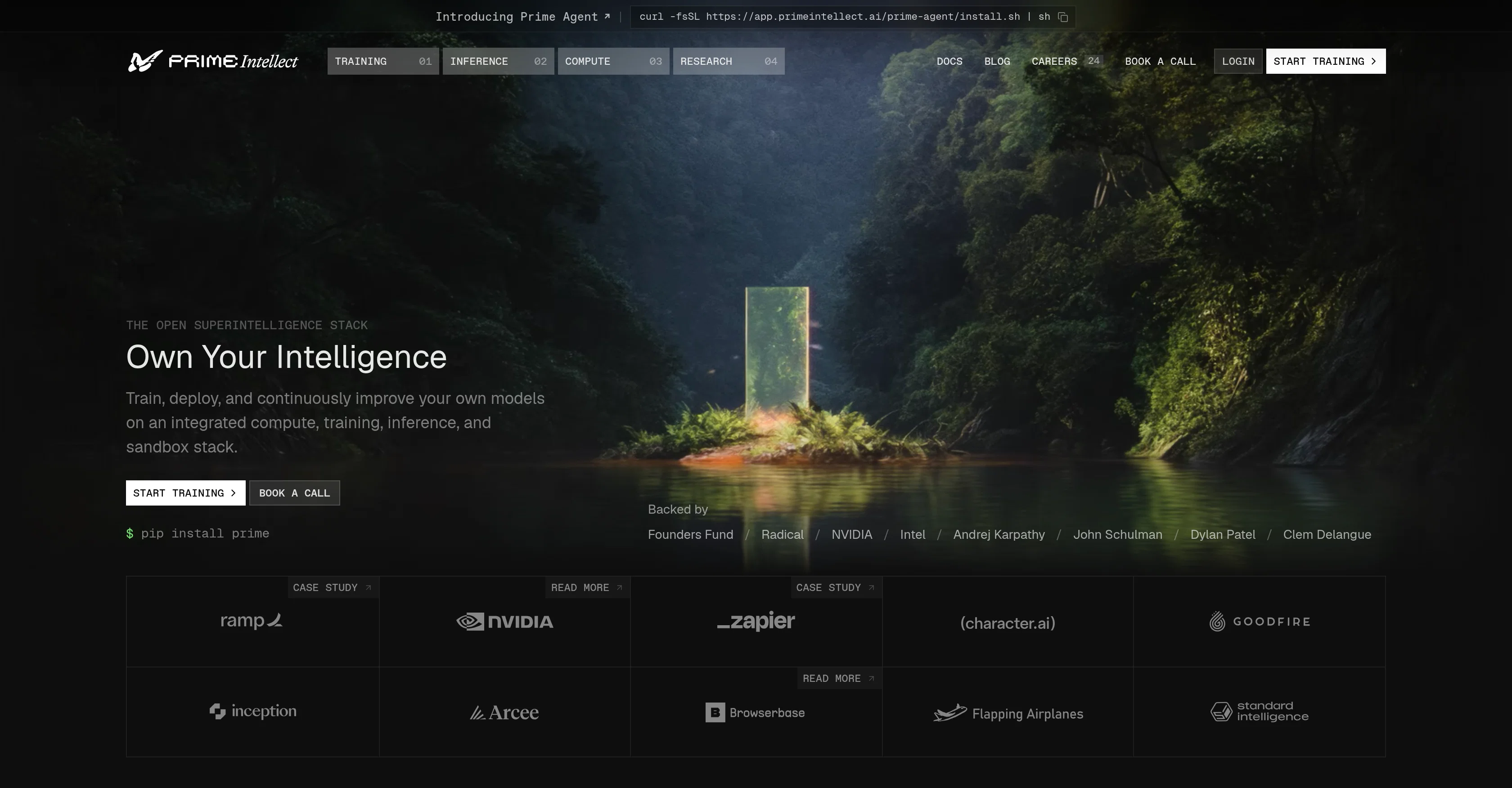Open the Research 04 nav menu
This screenshot has width=1512, height=788.
[729, 61]
